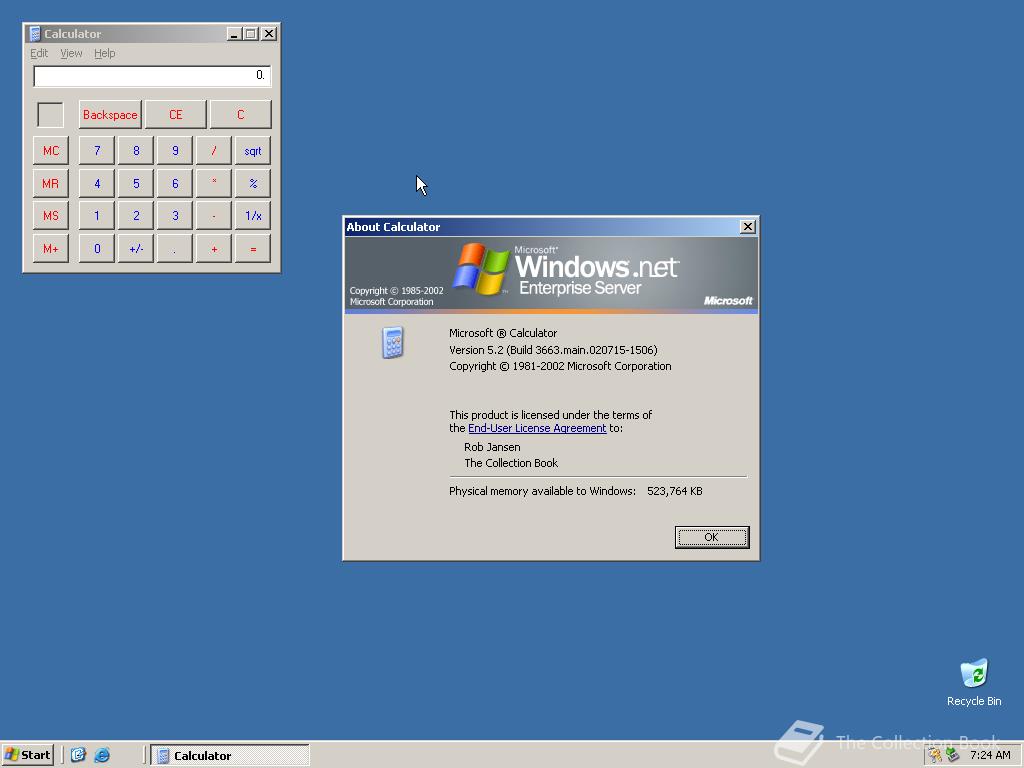Click the multiply (*) button
Screen dimensions: 1024x768
[214, 184]
